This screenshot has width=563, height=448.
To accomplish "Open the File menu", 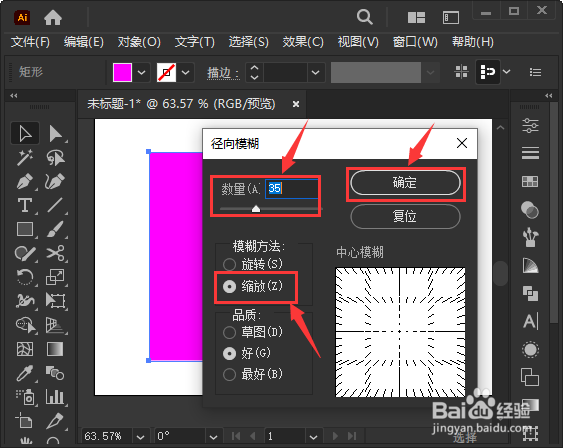I will click(x=30, y=42).
